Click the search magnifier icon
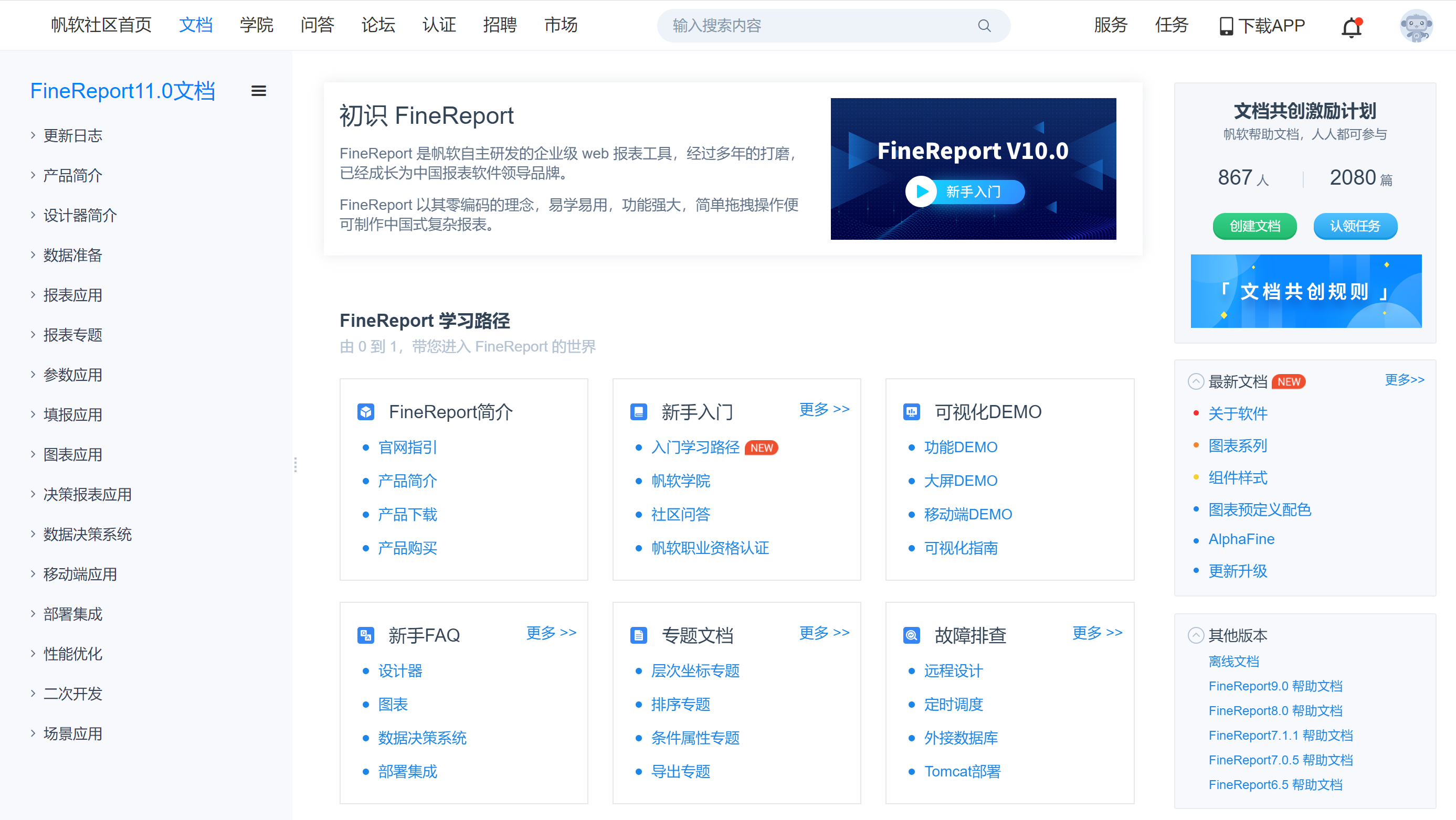Screen dimensions: 1456x820 [x=984, y=25]
